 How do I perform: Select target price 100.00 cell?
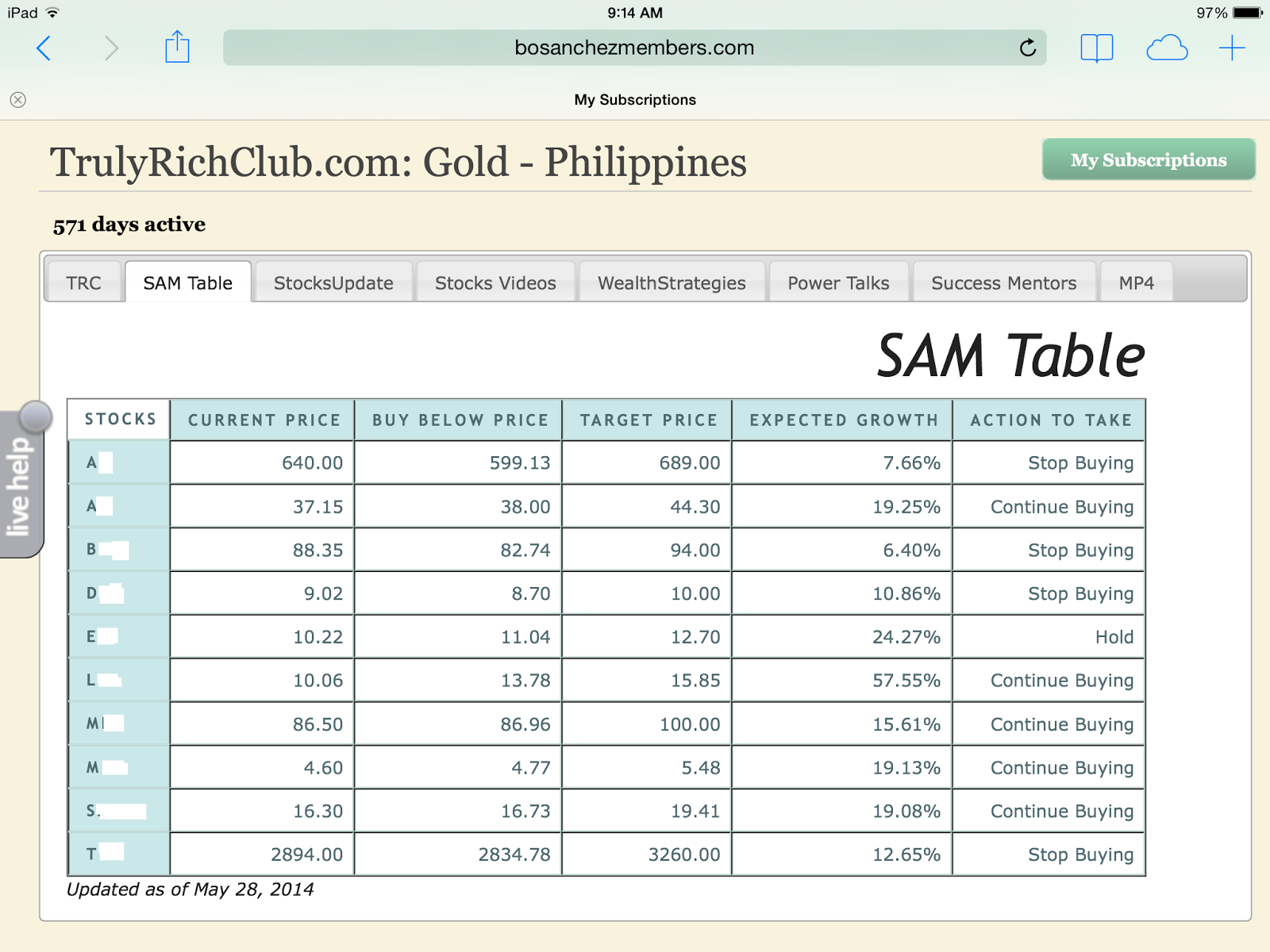(x=648, y=724)
